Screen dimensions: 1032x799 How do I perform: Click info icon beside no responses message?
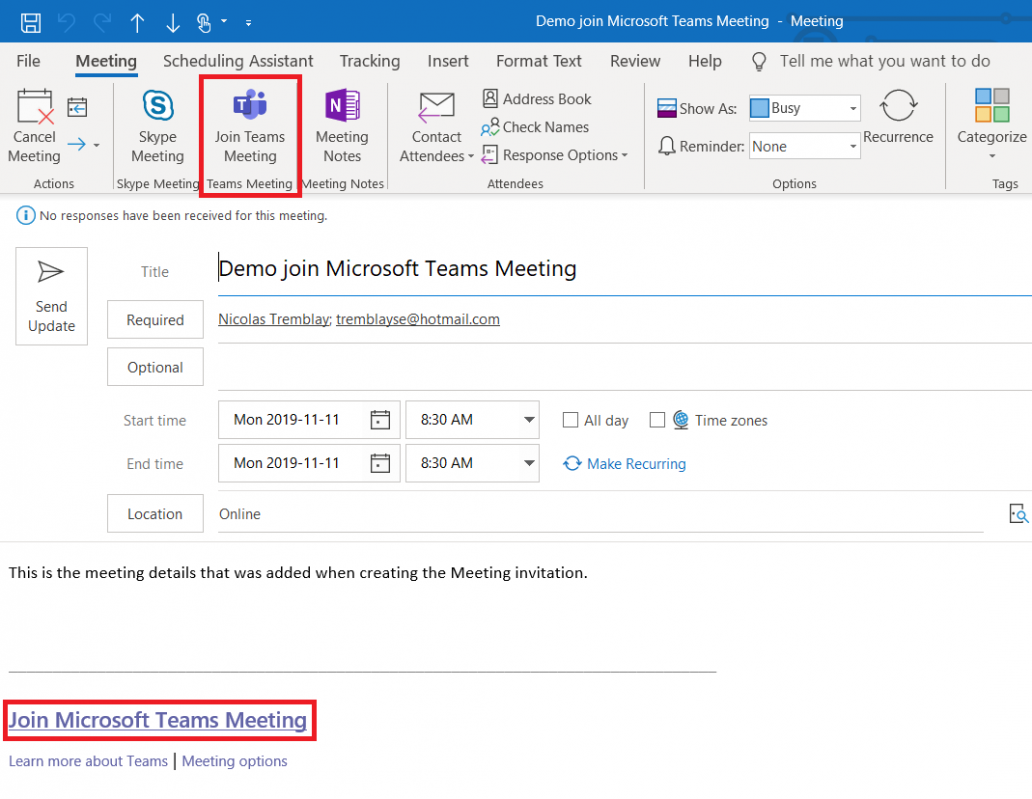26,215
